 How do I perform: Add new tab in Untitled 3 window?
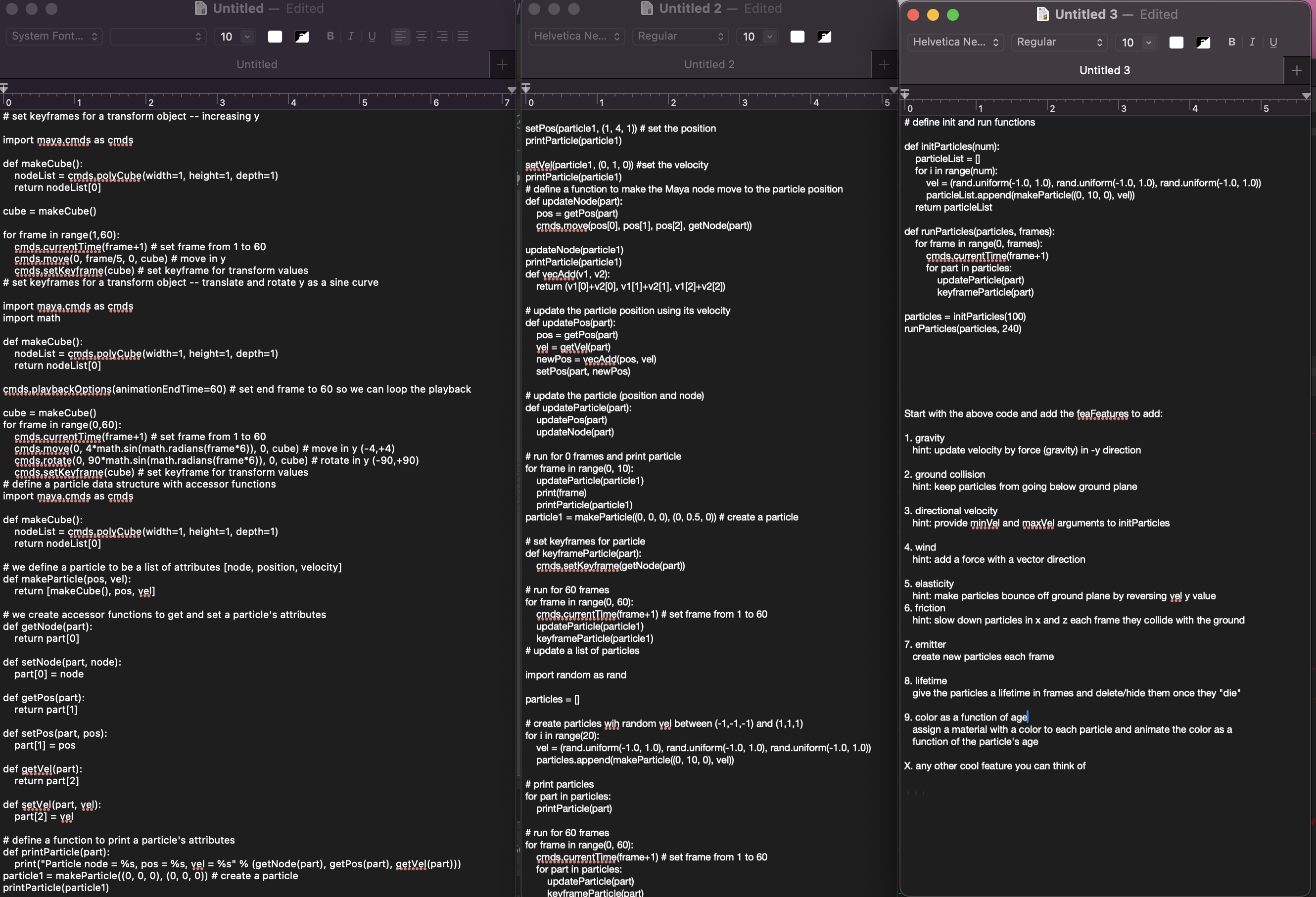tap(1296, 71)
